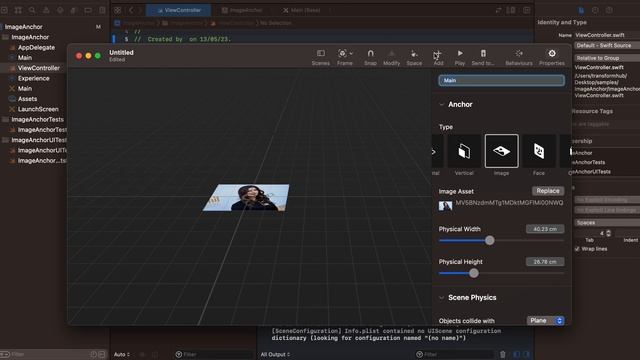Click the image asset thumbnail
The image size is (640, 360).
point(445,205)
